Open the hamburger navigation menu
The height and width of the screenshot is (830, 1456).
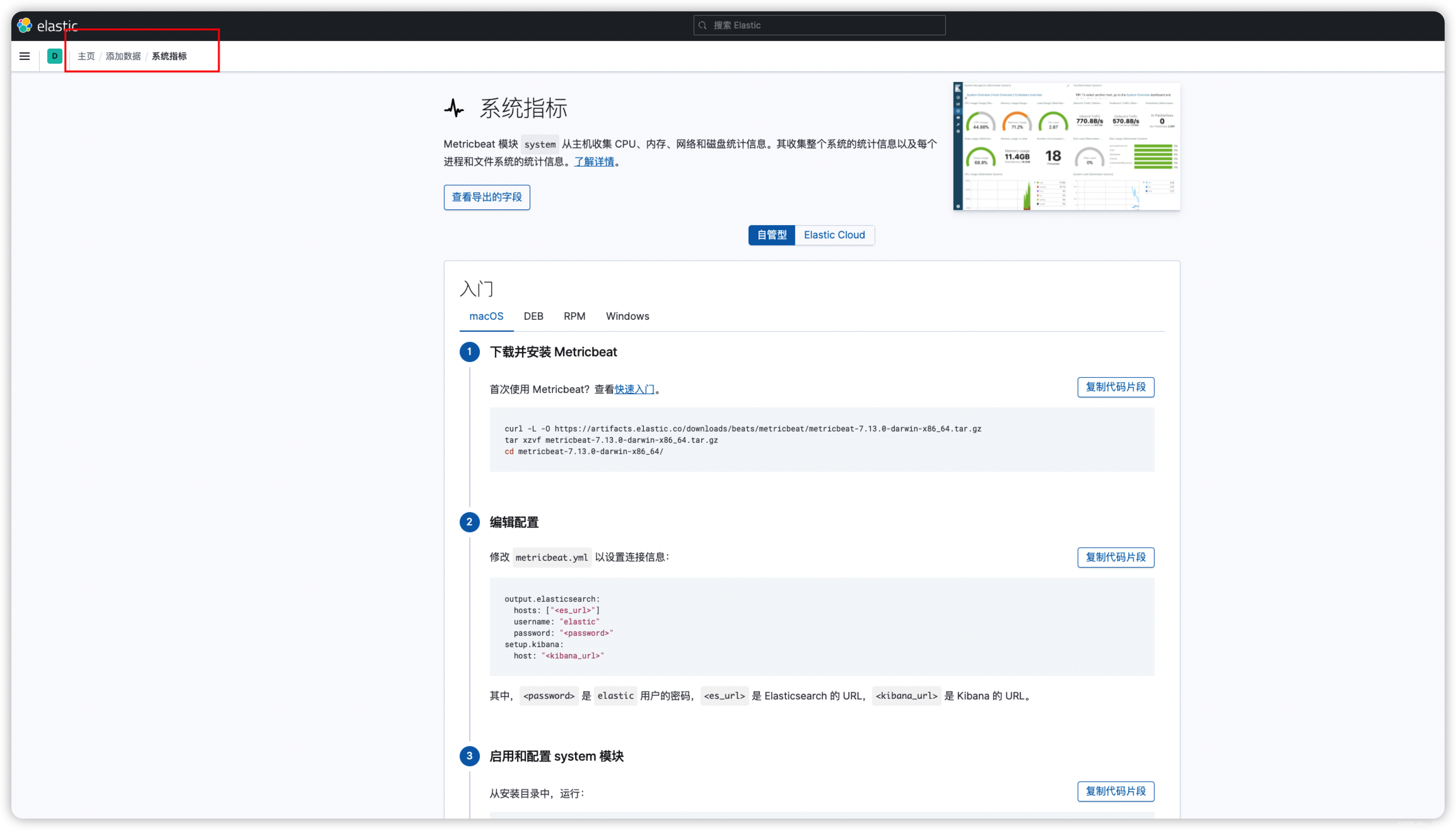(25, 56)
